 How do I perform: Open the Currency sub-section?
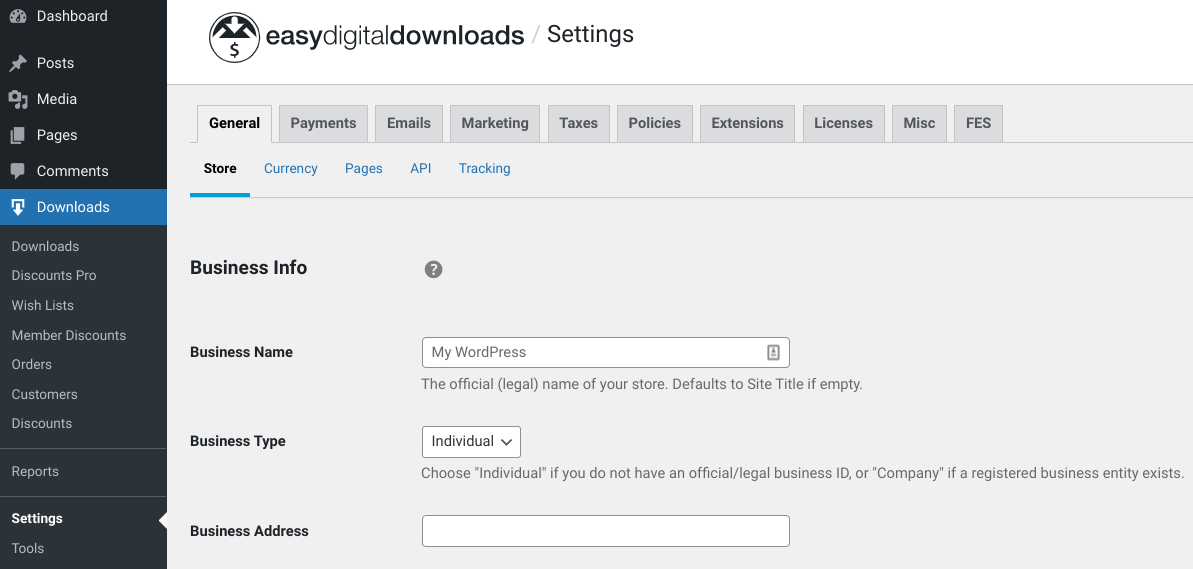click(291, 169)
